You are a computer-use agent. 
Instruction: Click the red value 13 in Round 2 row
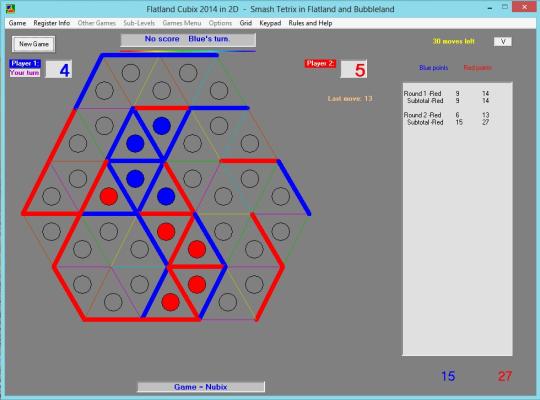coord(486,115)
